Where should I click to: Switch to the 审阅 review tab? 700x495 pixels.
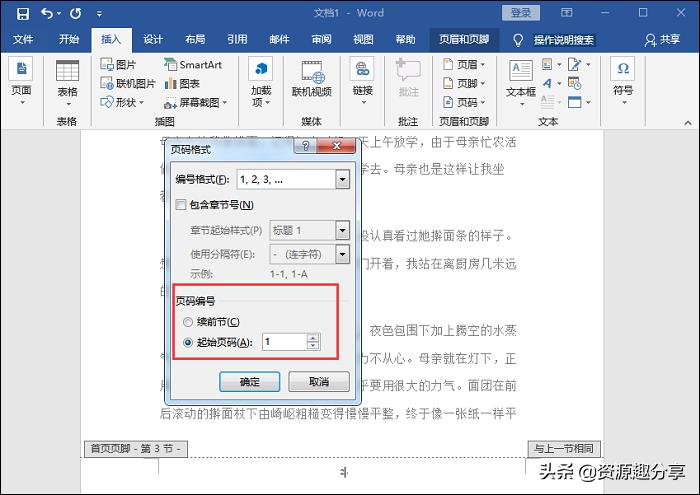click(321, 39)
